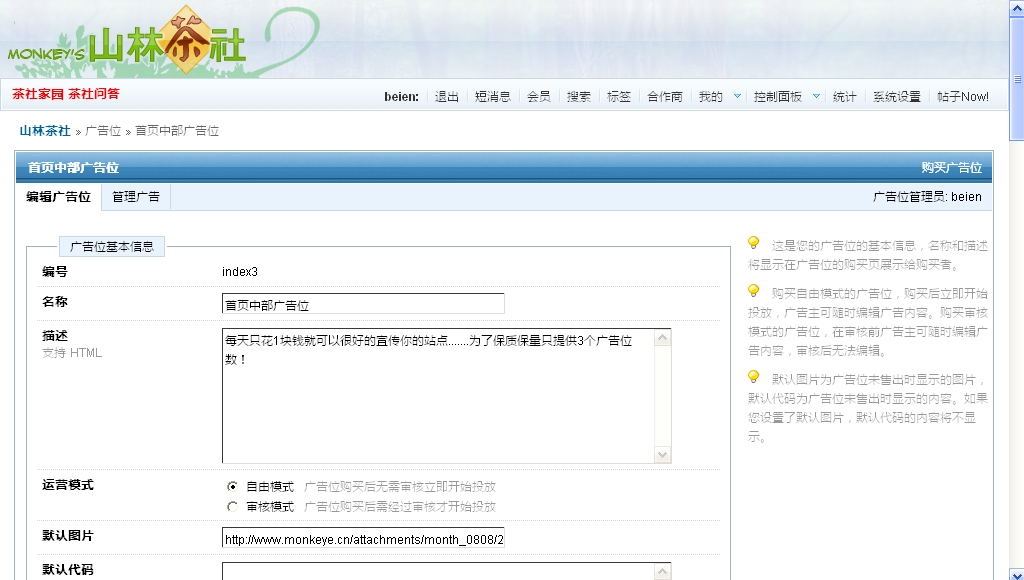Click 广告位 breadcrumb link
This screenshot has height=580, width=1024.
[103, 131]
